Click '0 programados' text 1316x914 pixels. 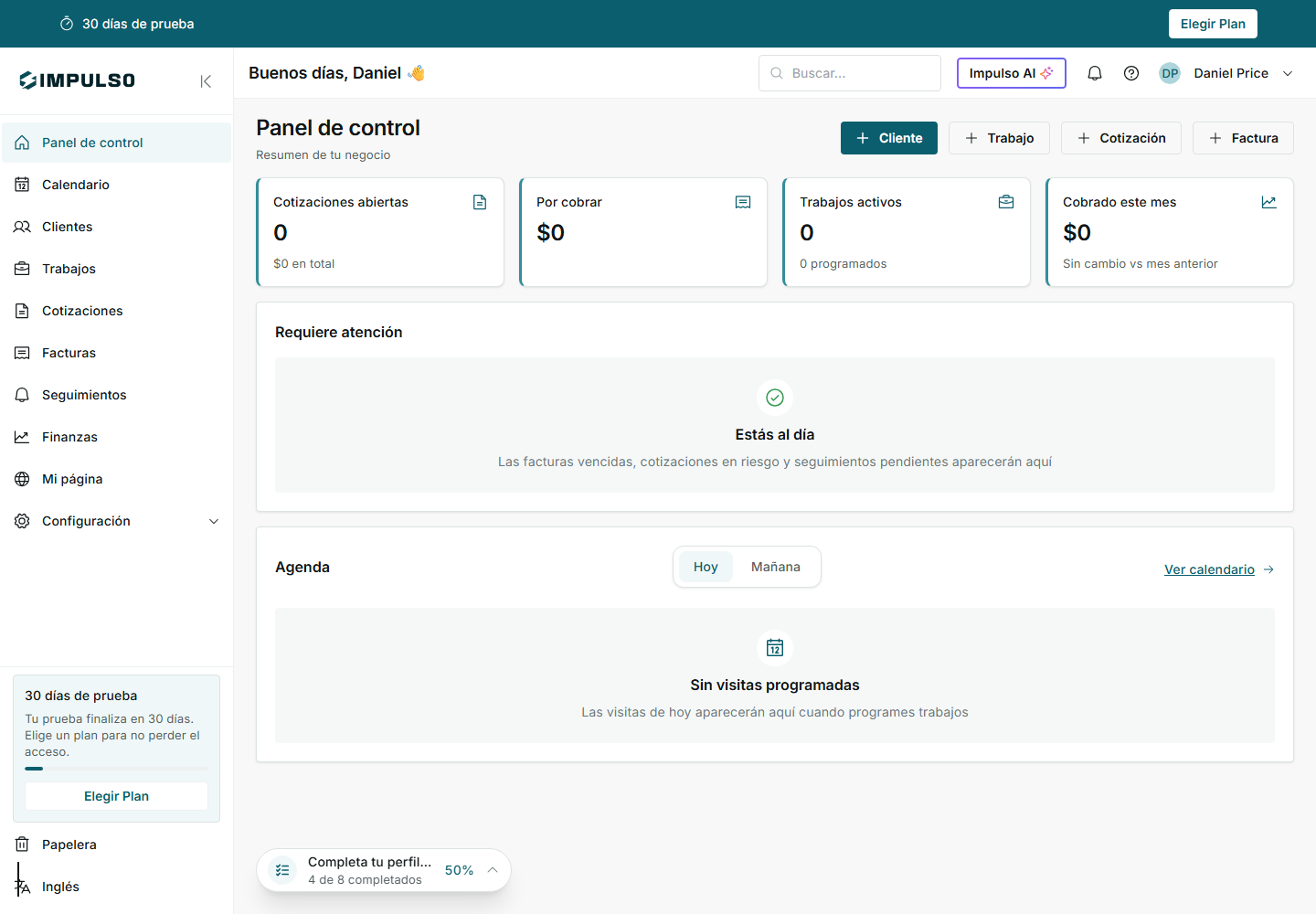(x=843, y=263)
